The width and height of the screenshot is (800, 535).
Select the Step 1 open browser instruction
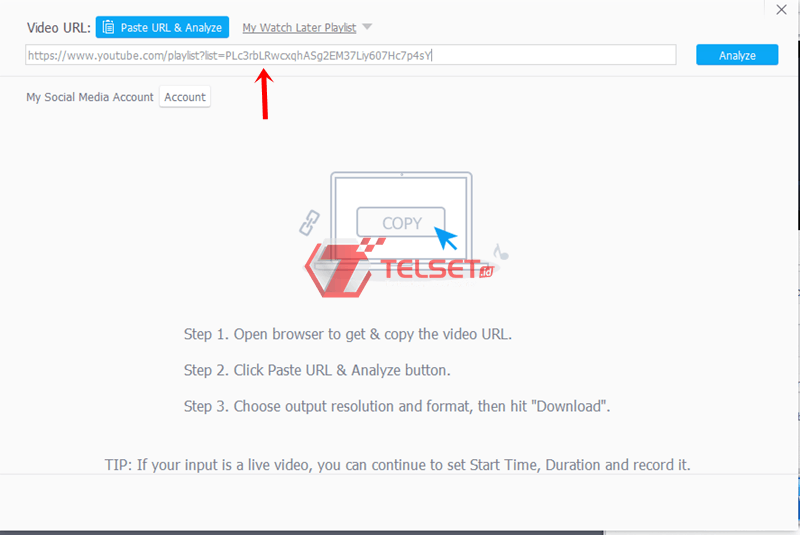point(347,334)
